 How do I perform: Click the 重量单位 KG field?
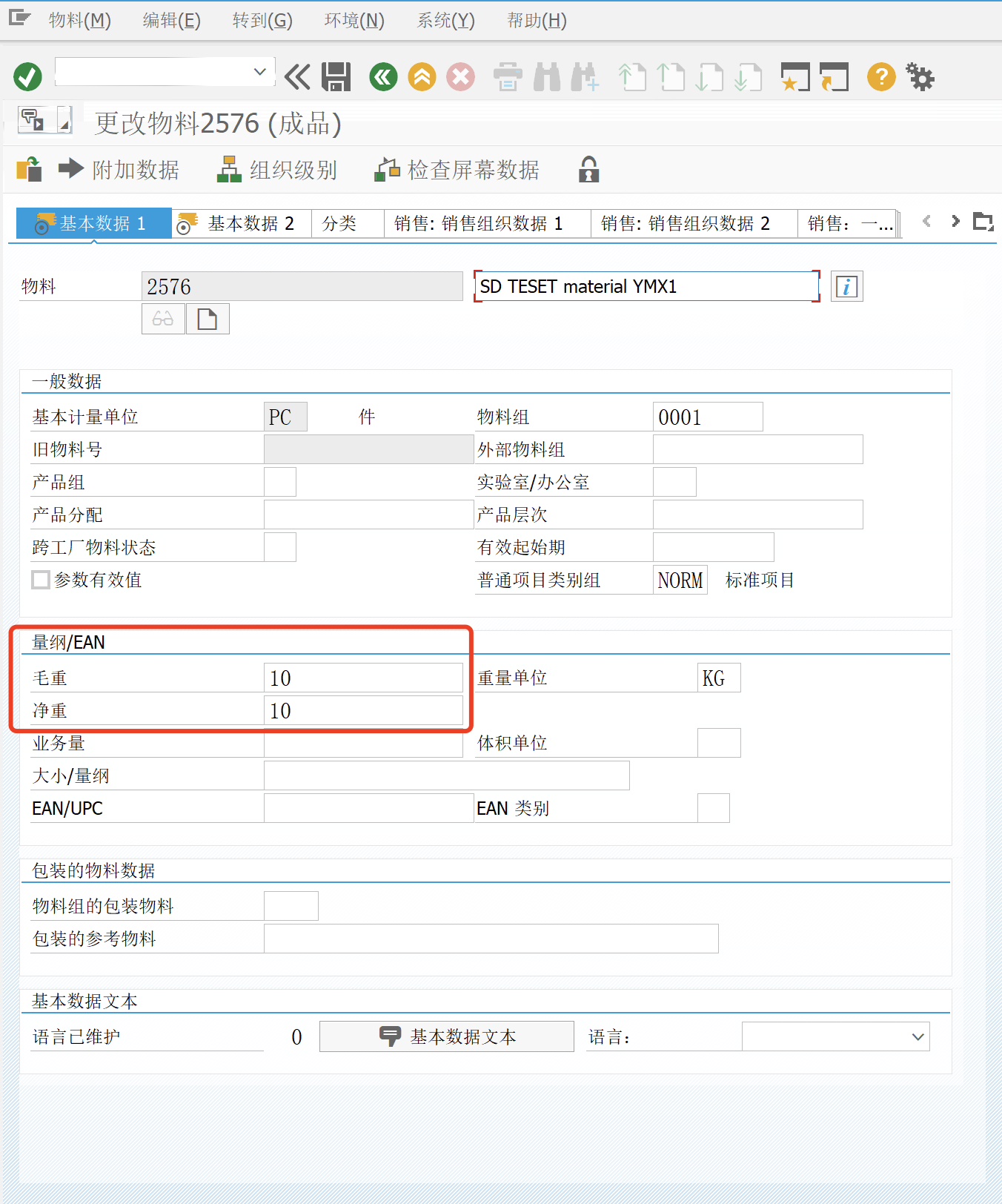pyautogui.click(x=719, y=678)
